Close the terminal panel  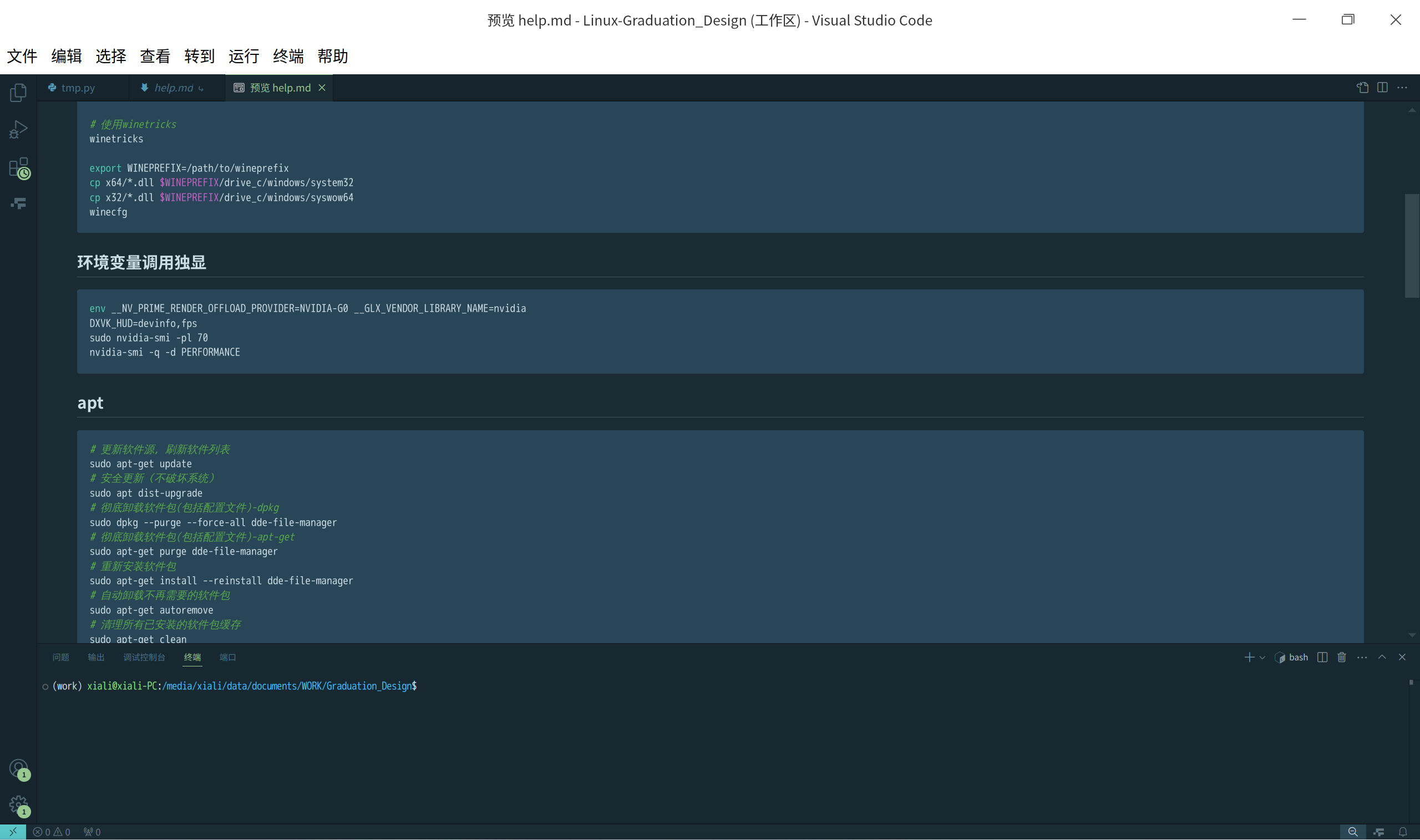pyautogui.click(x=1402, y=657)
